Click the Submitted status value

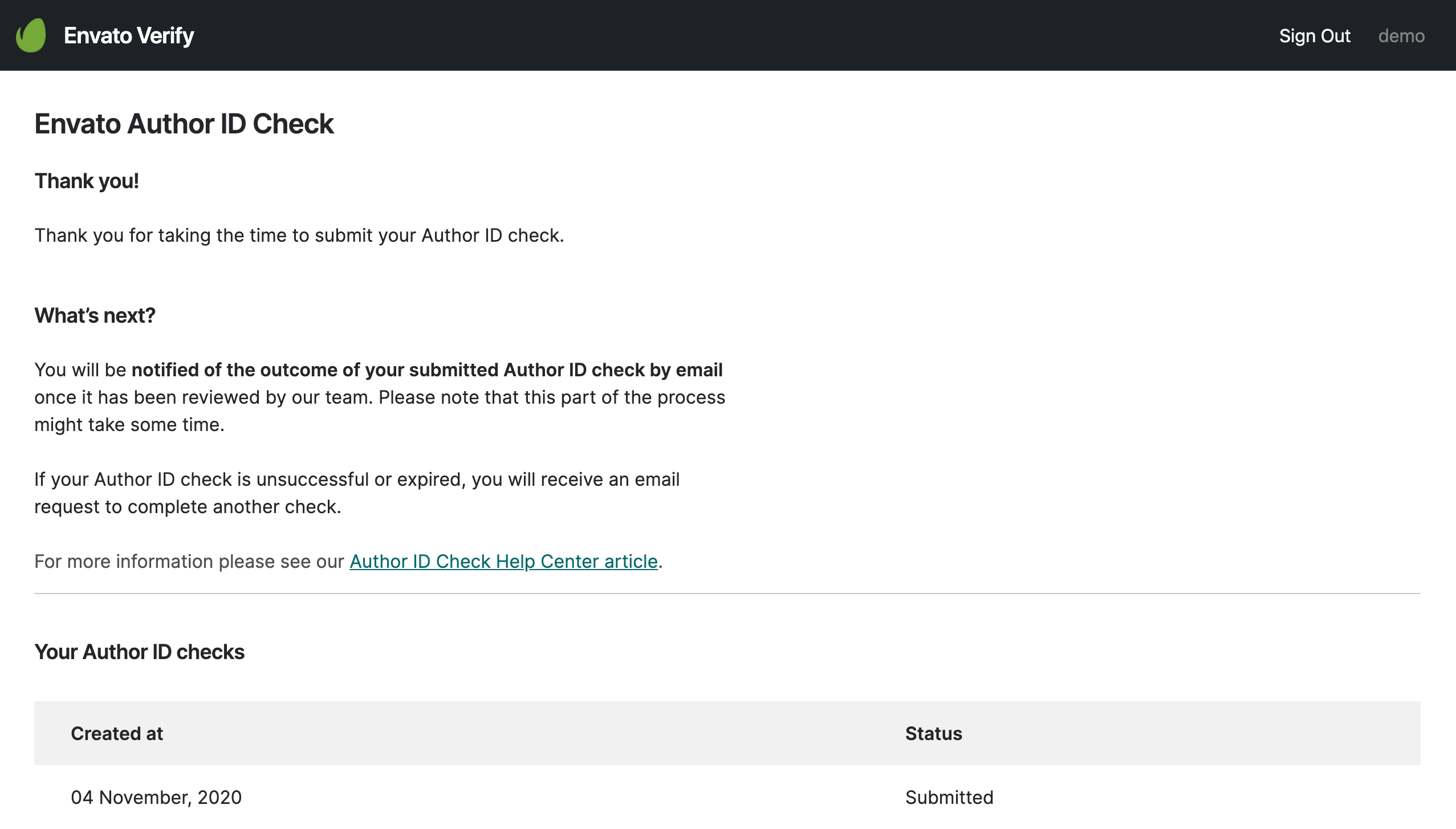949,797
